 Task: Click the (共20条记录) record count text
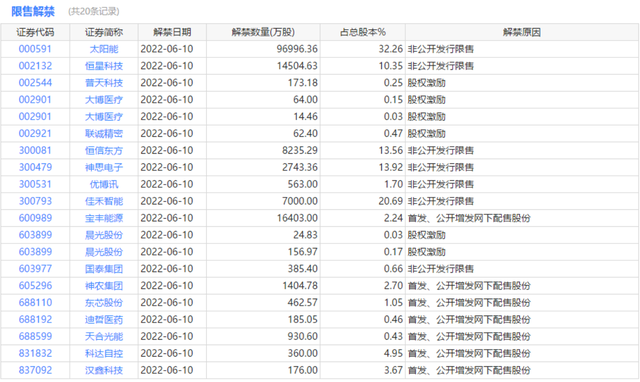(93, 12)
